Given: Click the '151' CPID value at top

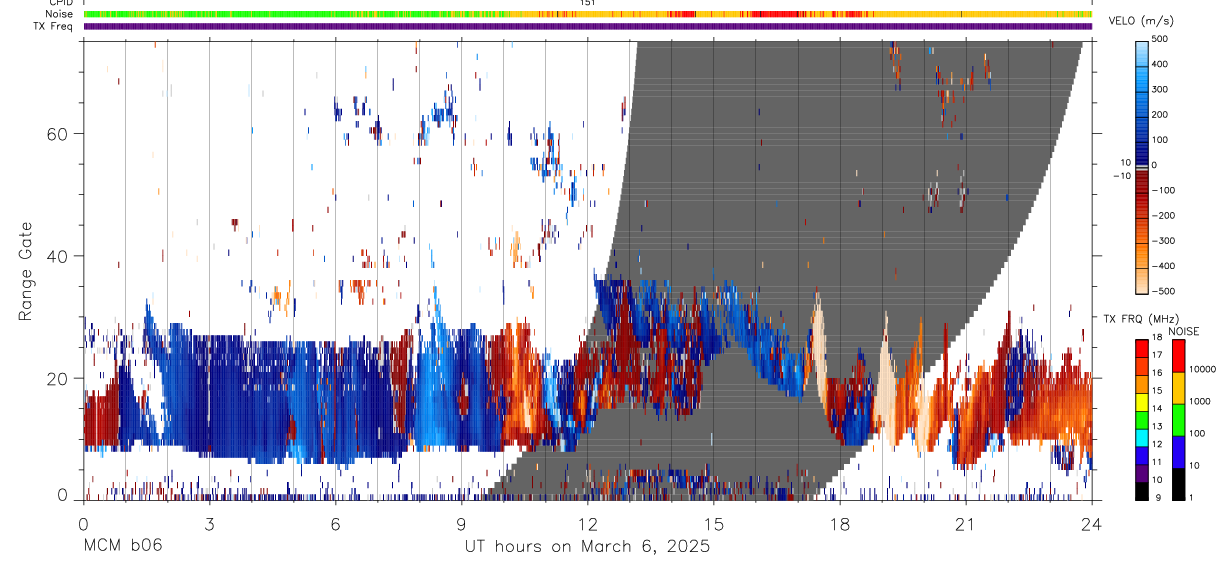Looking at the screenshot, I should click(588, 3).
